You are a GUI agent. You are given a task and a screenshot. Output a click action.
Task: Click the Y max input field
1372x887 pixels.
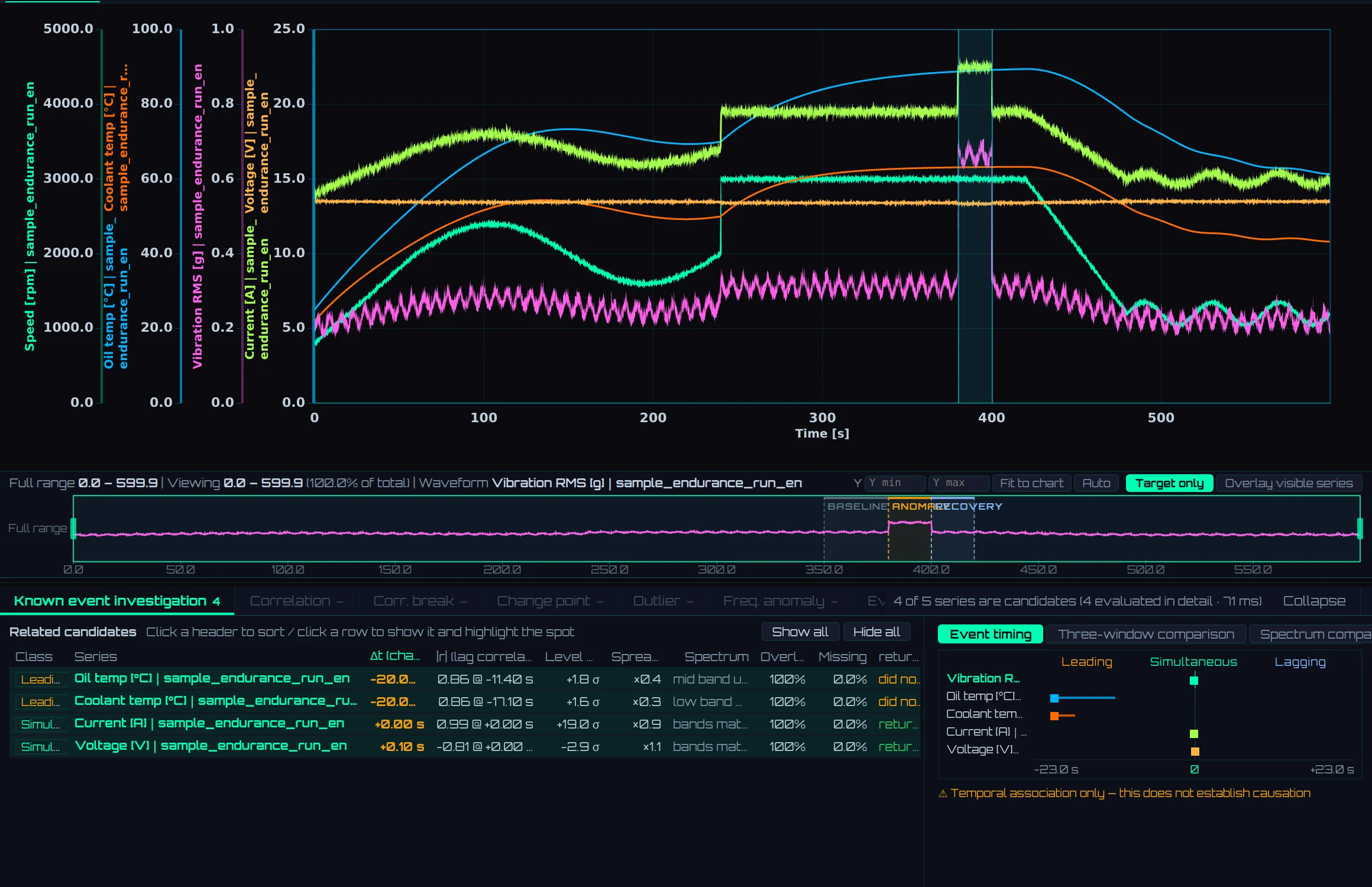pos(959,483)
